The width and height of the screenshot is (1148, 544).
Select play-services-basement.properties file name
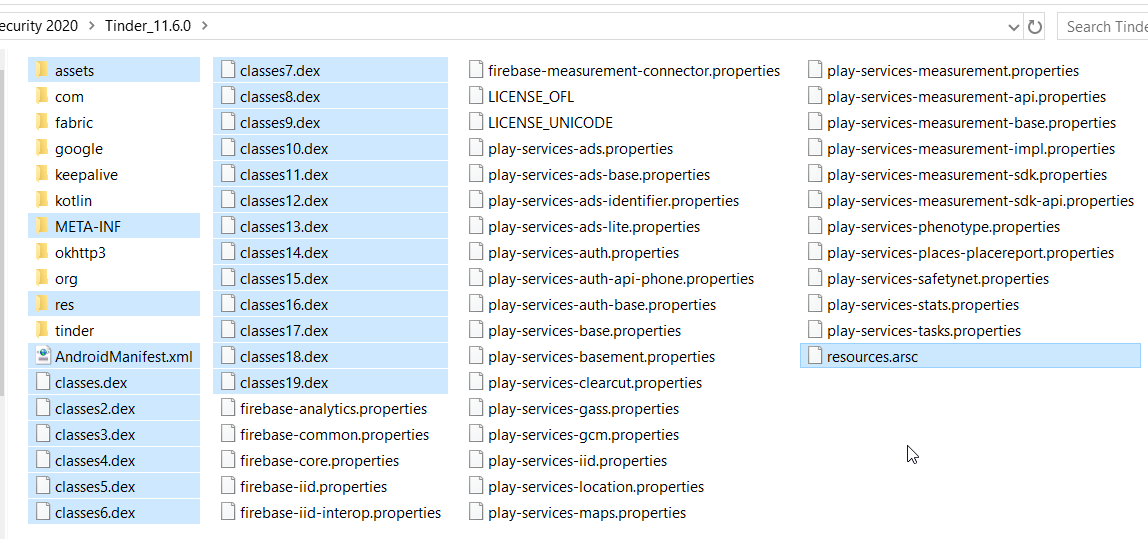click(602, 357)
